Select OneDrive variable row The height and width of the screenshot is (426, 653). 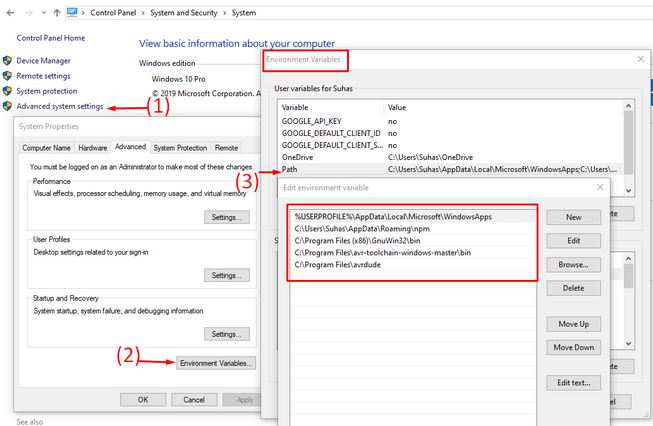click(x=451, y=157)
